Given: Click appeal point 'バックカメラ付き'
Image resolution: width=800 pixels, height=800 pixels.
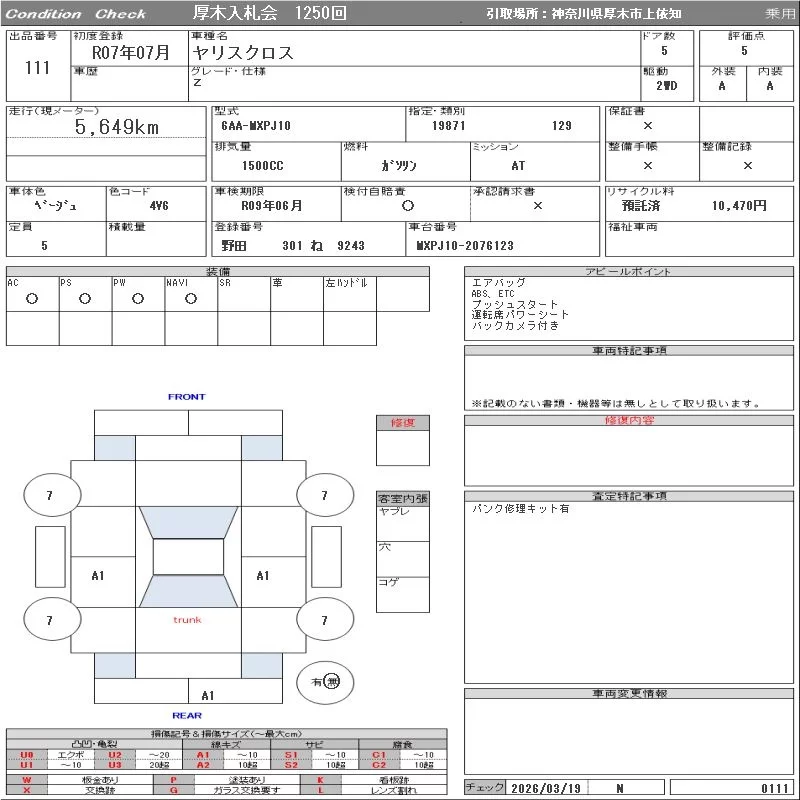Looking at the screenshot, I should point(515,326).
